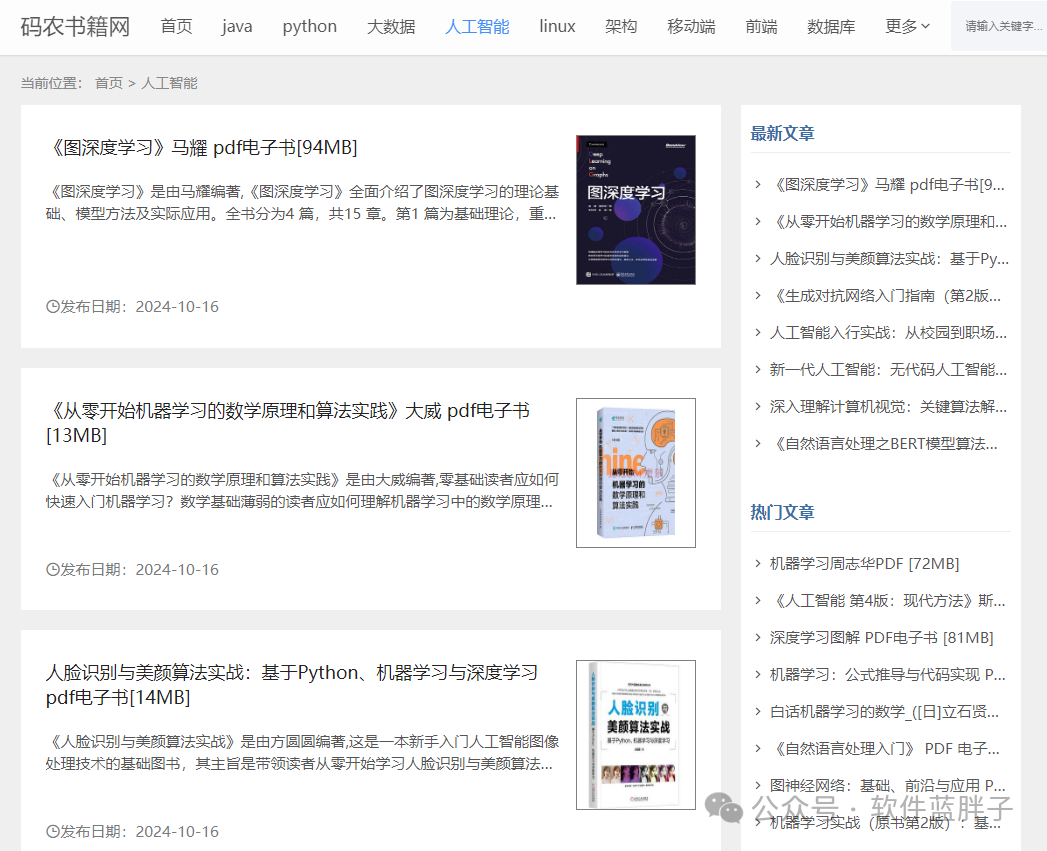Screen dimensions: 1047x851
Task: Expand the 更多 dropdown menu
Action: [907, 27]
